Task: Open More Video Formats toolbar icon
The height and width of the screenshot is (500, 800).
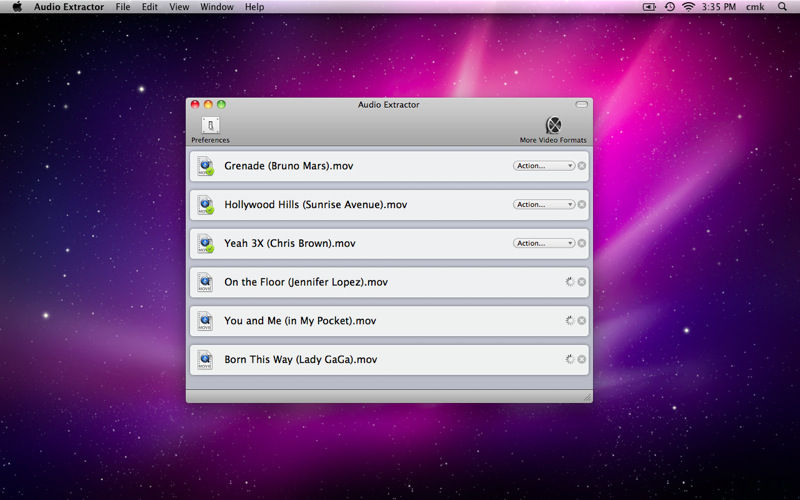Action: [x=553, y=125]
